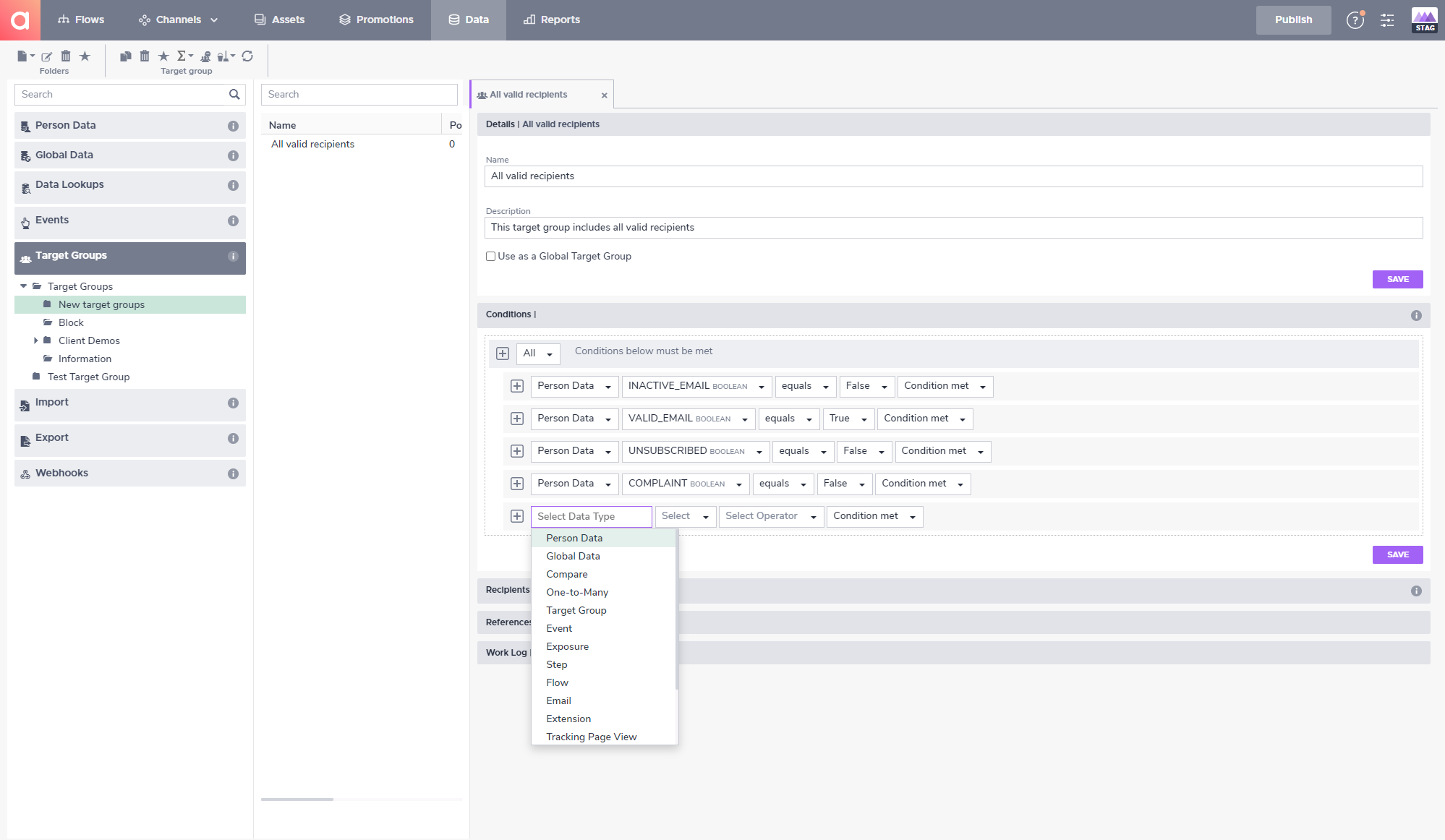Expand the Client Demos folder

pos(37,340)
